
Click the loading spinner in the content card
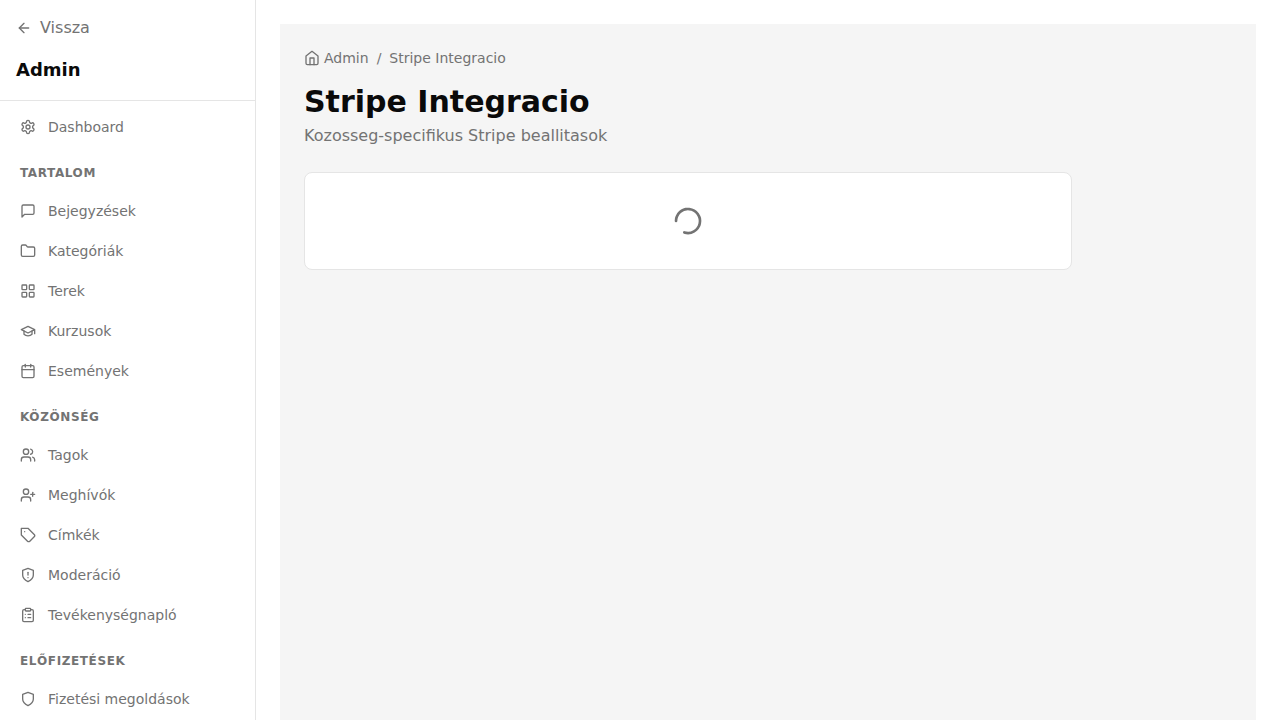click(687, 220)
